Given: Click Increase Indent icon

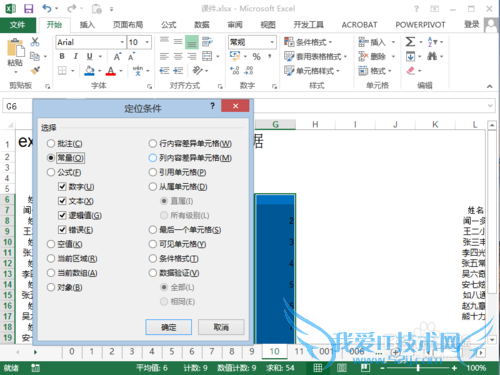Looking at the screenshot, I should (x=178, y=70).
